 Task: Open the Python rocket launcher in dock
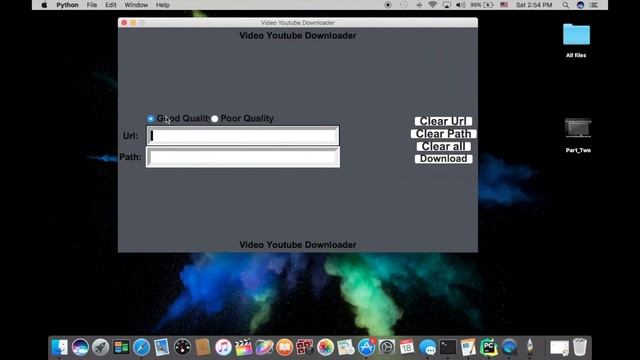pos(529,347)
